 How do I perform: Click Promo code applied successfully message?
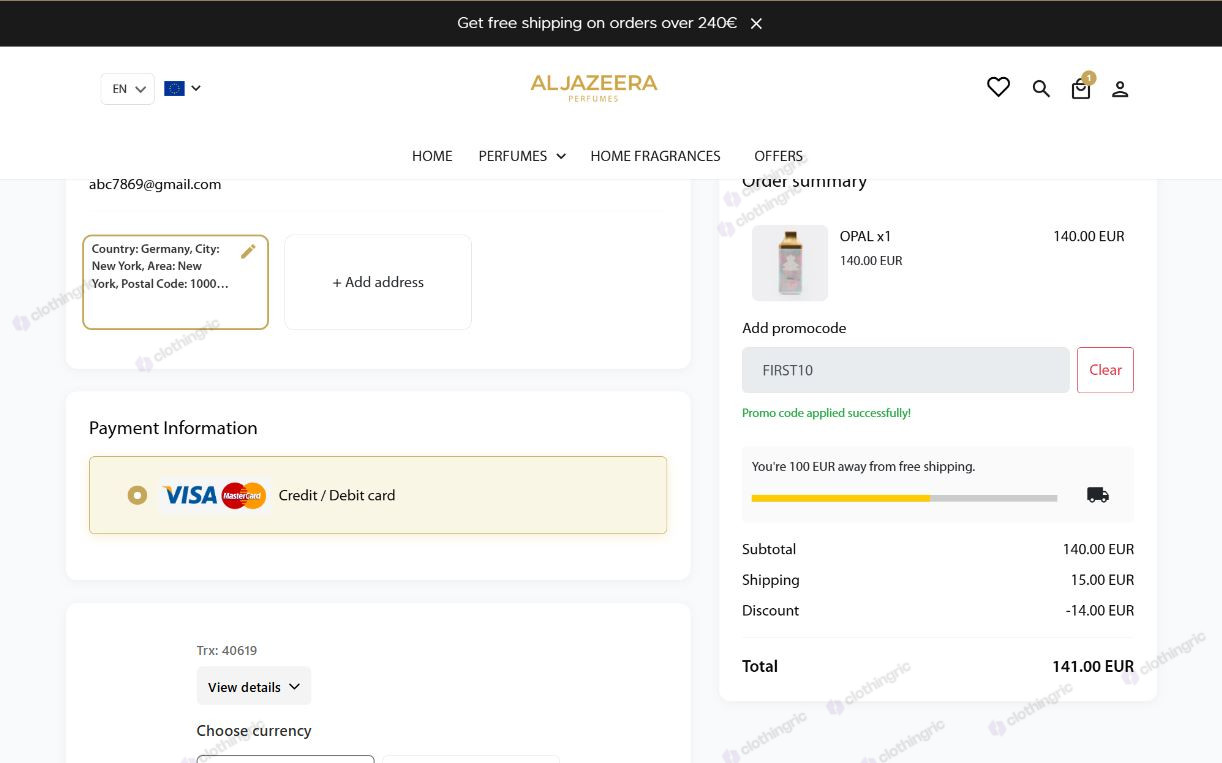point(826,413)
